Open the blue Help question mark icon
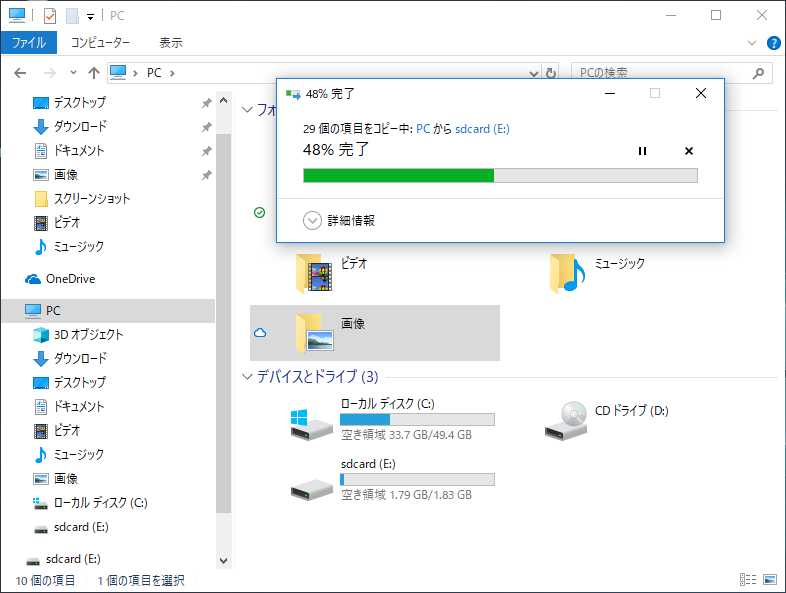 pos(773,43)
